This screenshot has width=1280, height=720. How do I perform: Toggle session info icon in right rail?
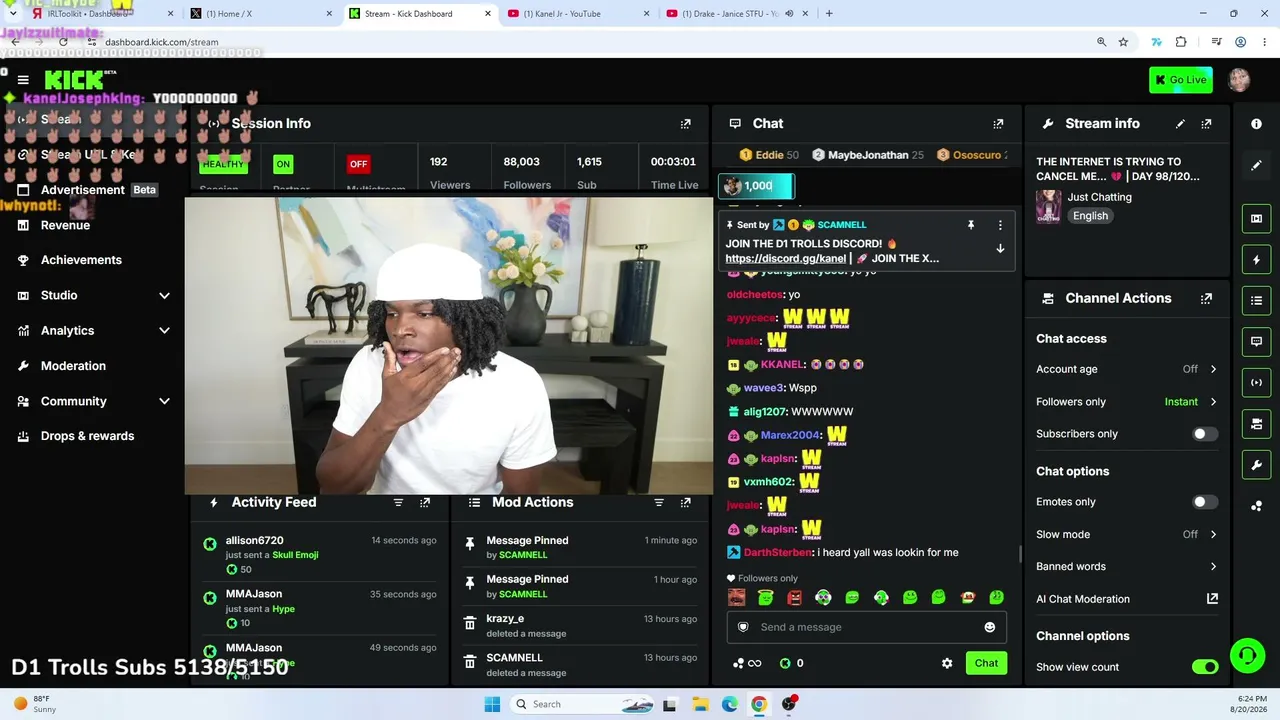(x=1256, y=382)
